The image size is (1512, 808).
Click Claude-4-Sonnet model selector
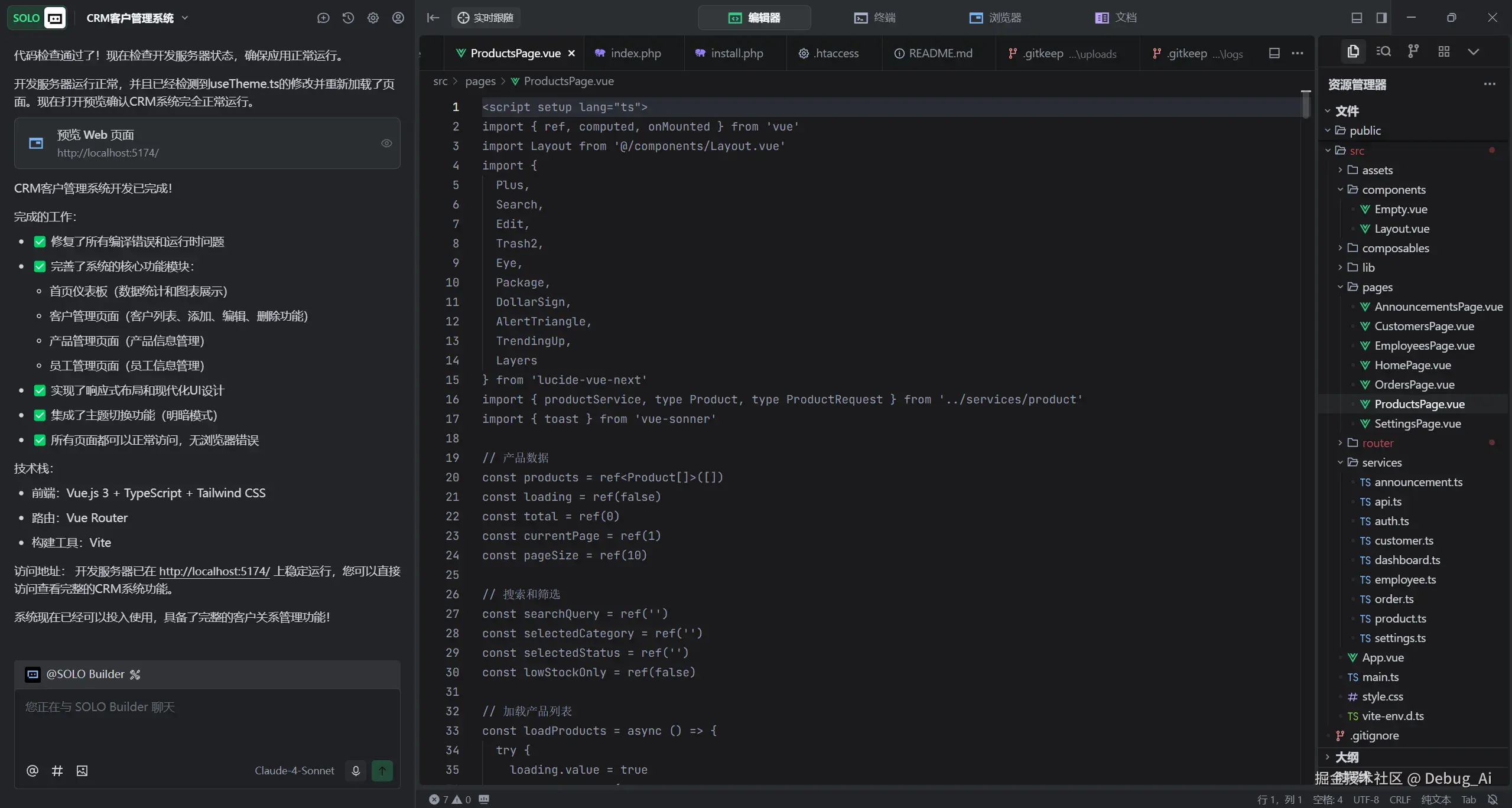294,770
